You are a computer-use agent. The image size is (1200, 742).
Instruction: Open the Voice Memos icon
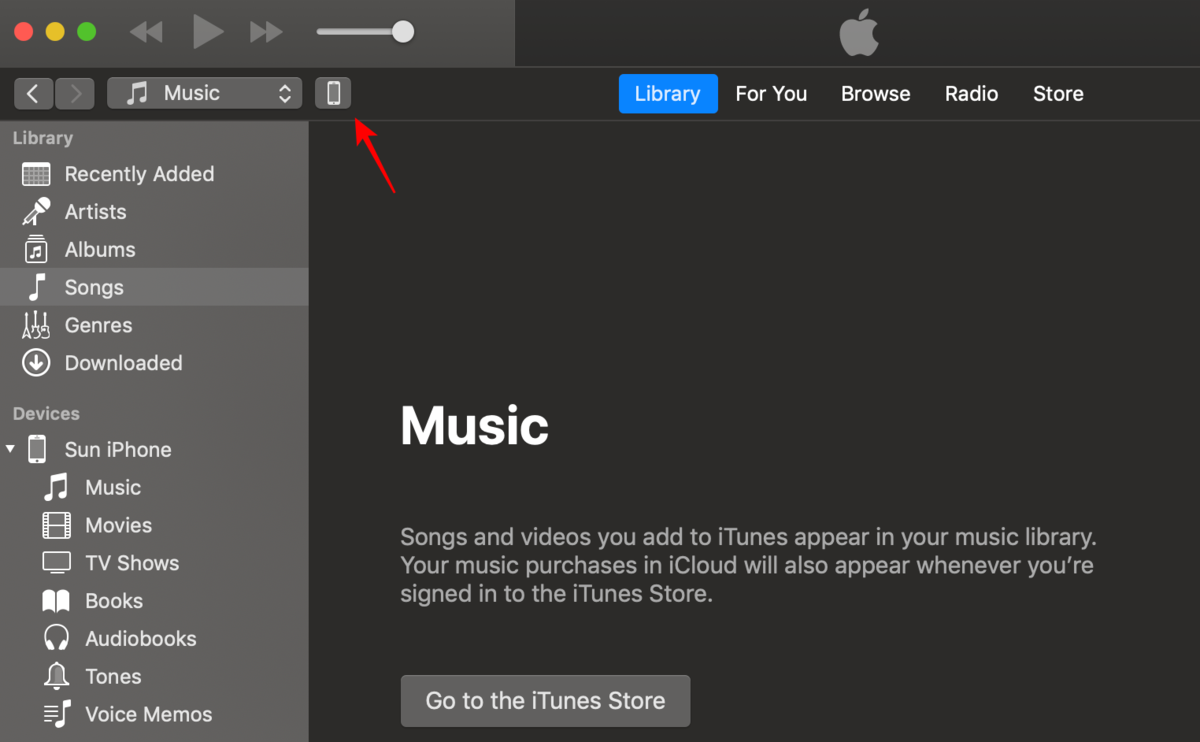[57, 714]
